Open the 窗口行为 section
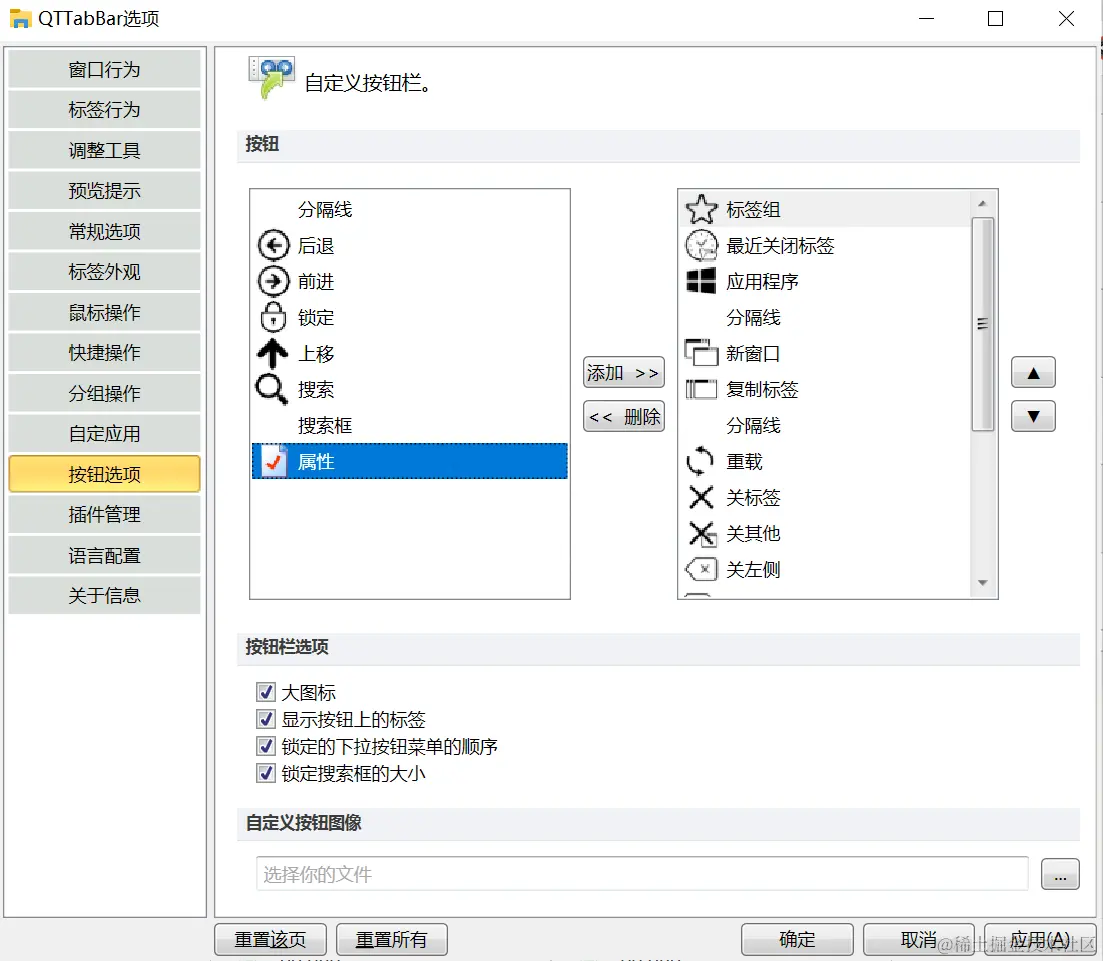1103x961 pixels. click(x=104, y=69)
